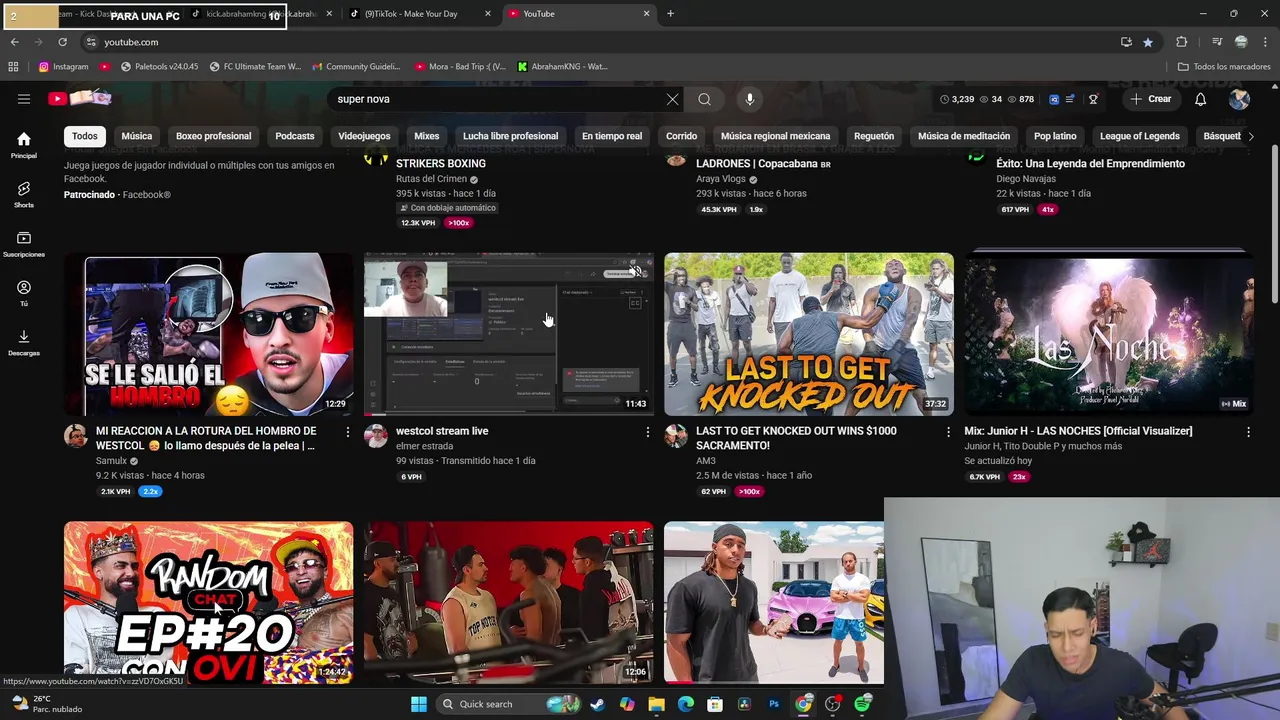The height and width of the screenshot is (720, 1280).
Task: Open Spotify from the taskbar
Action: tap(863, 704)
